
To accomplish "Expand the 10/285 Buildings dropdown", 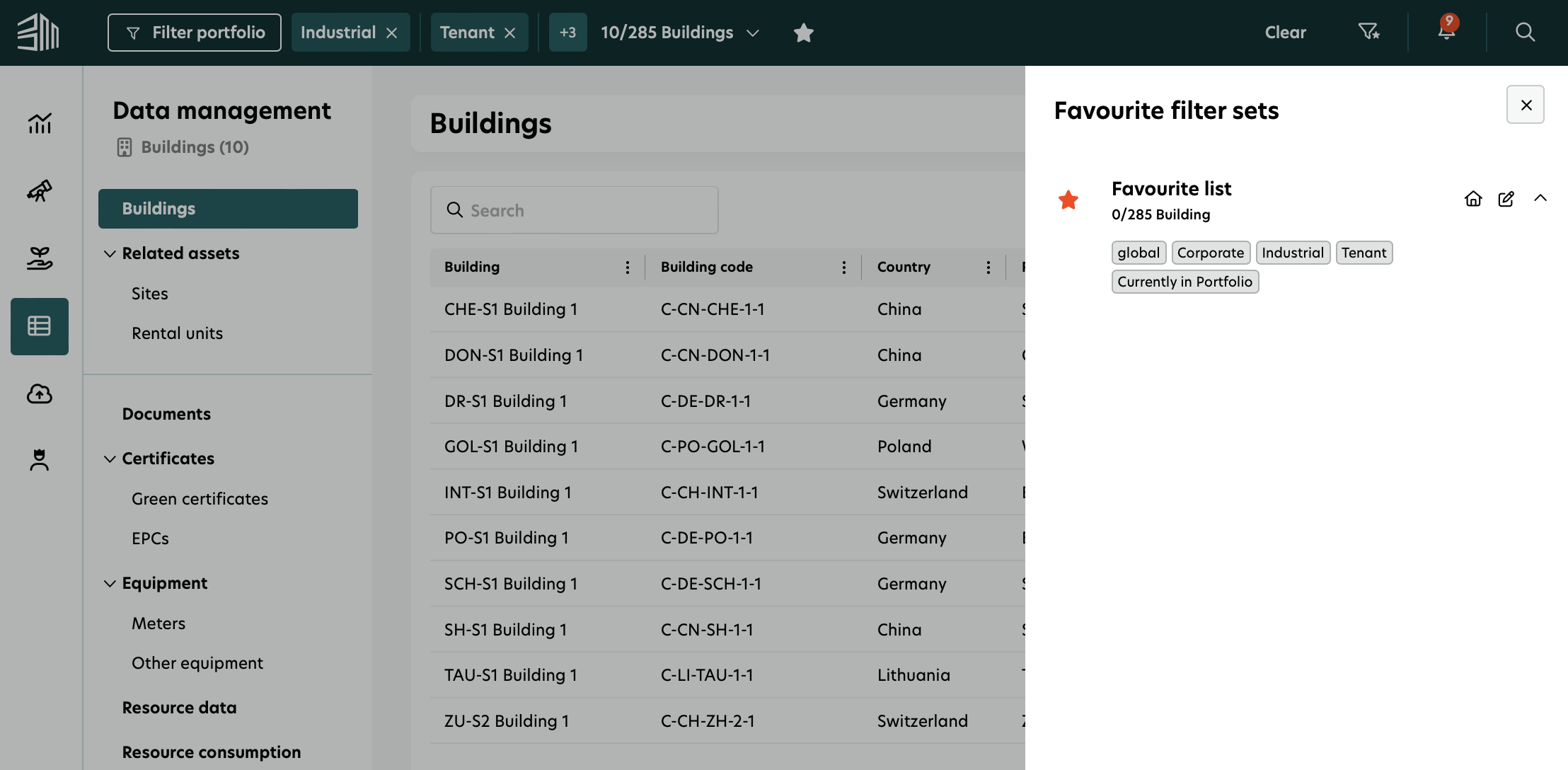I will coord(753,33).
